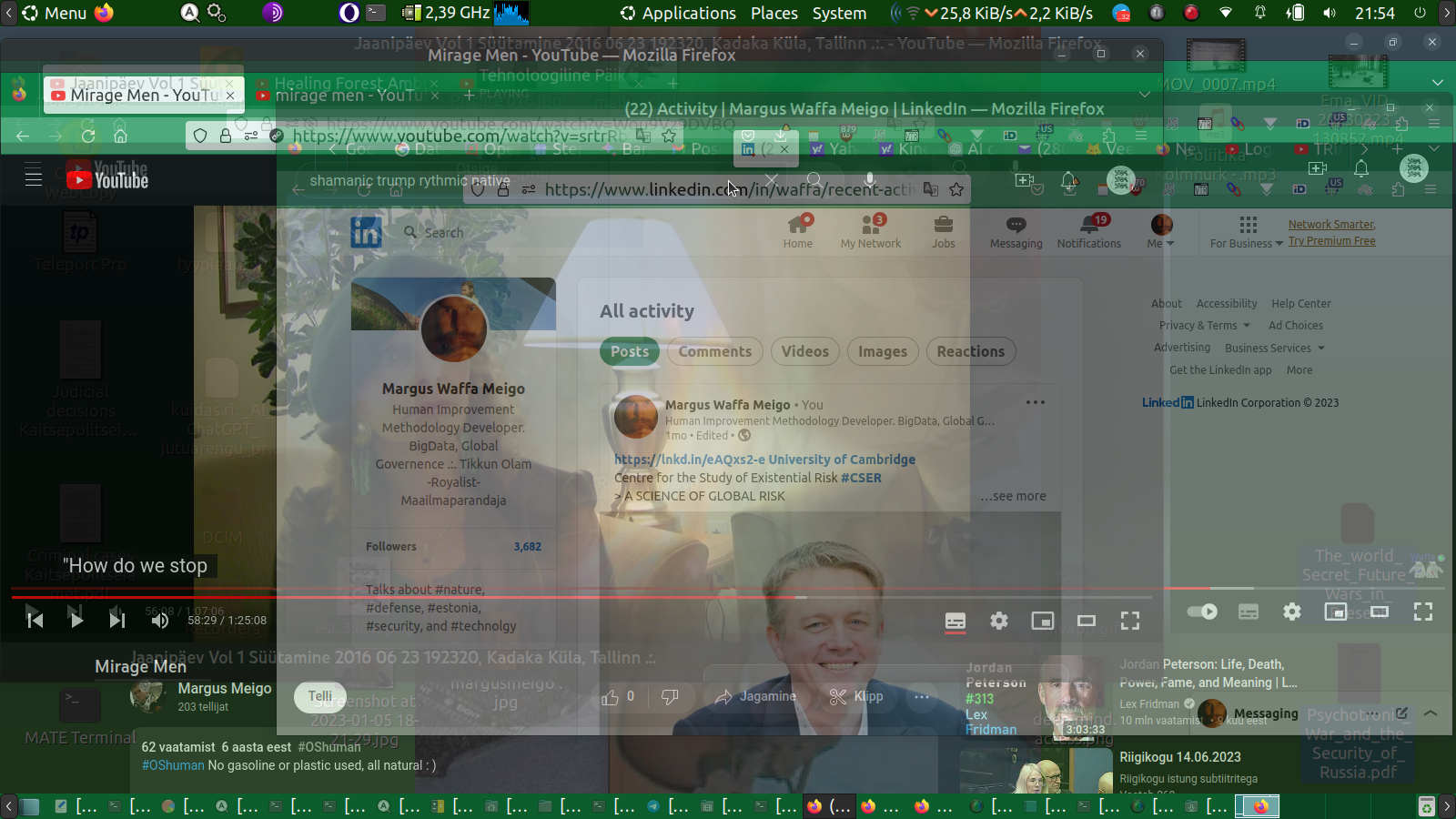1456x819 pixels.
Task: Enter fullscreen in the Mirage Men player
Action: tap(1130, 621)
